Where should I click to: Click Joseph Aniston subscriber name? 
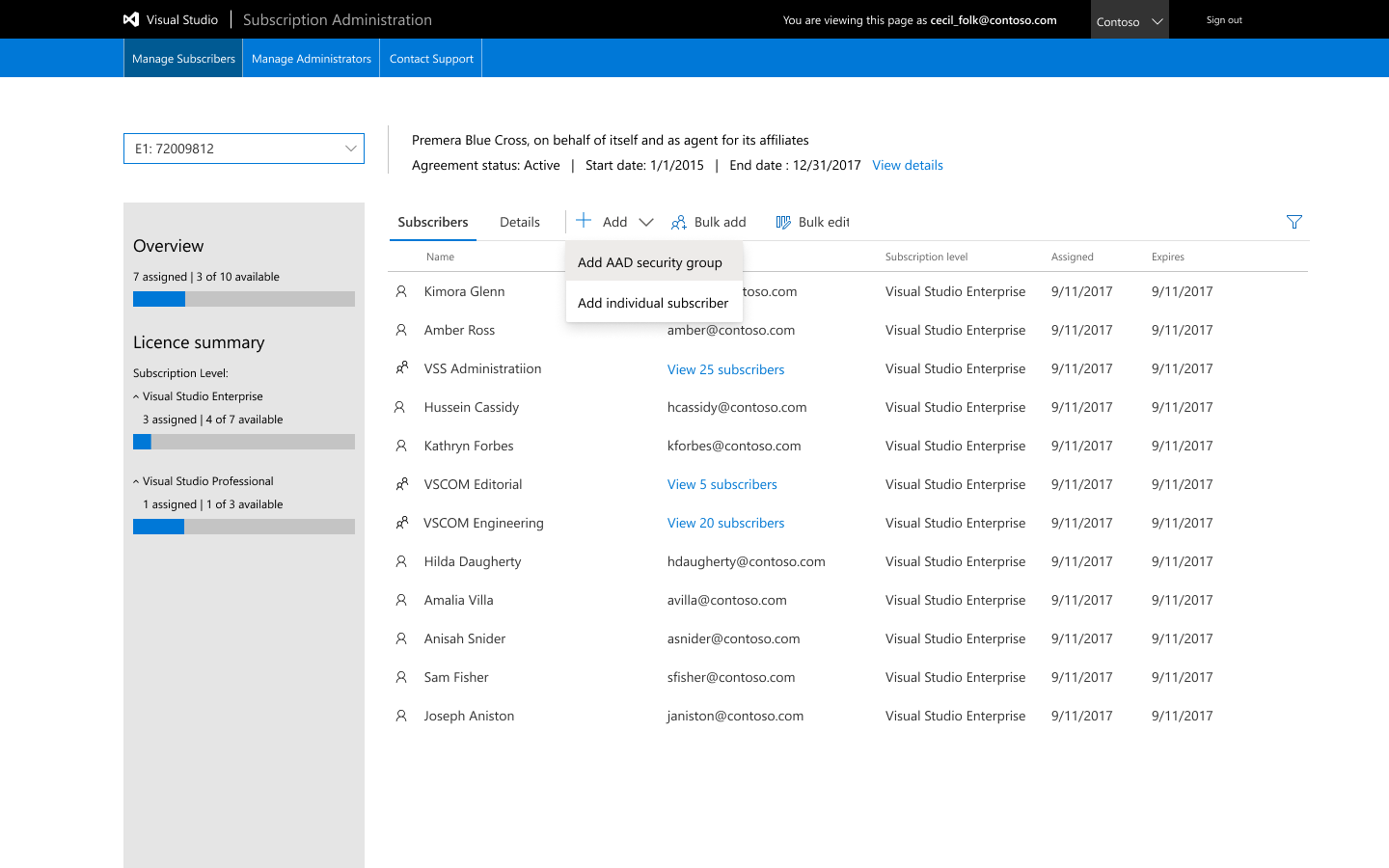(x=469, y=716)
